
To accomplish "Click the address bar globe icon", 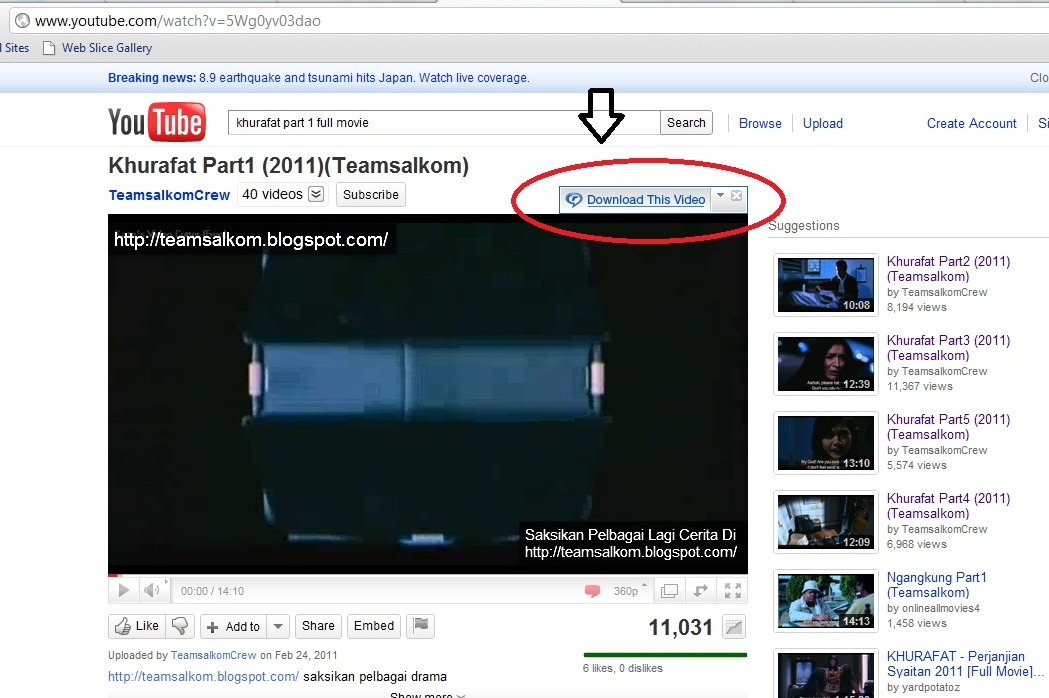I will [x=23, y=21].
